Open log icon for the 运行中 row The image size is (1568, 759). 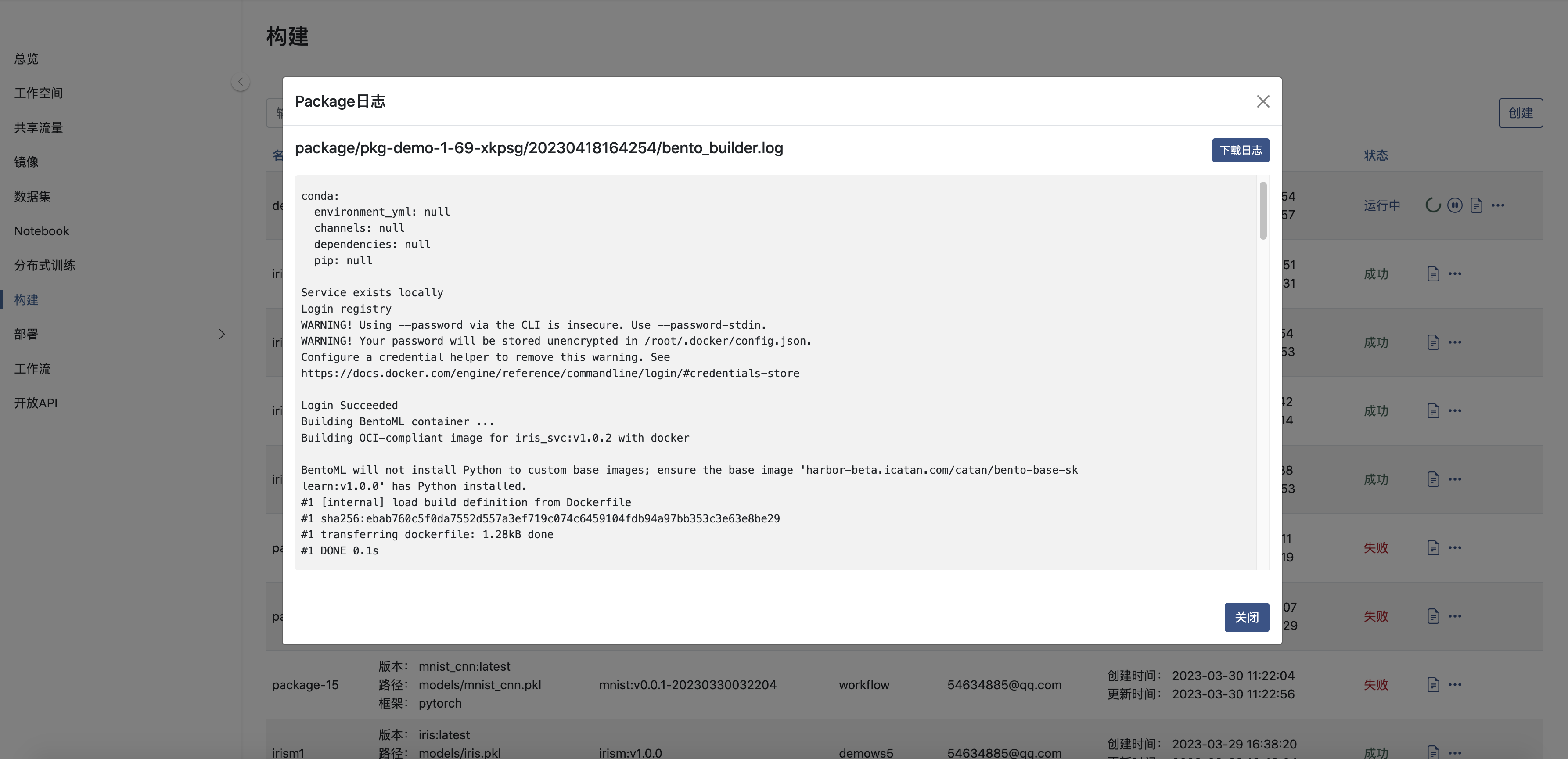coord(1476,206)
